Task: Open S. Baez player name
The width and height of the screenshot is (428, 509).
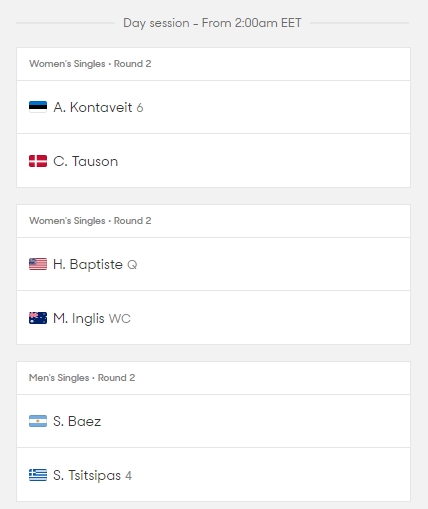Action: click(x=77, y=421)
